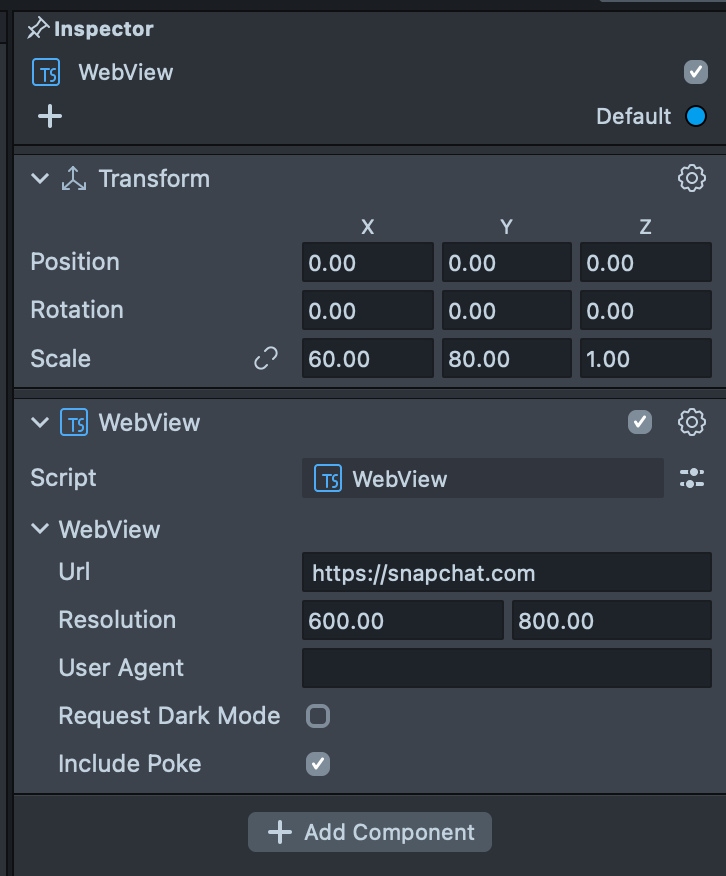726x876 pixels.
Task: Toggle the Scale uniform link icon
Action: pyautogui.click(x=266, y=359)
